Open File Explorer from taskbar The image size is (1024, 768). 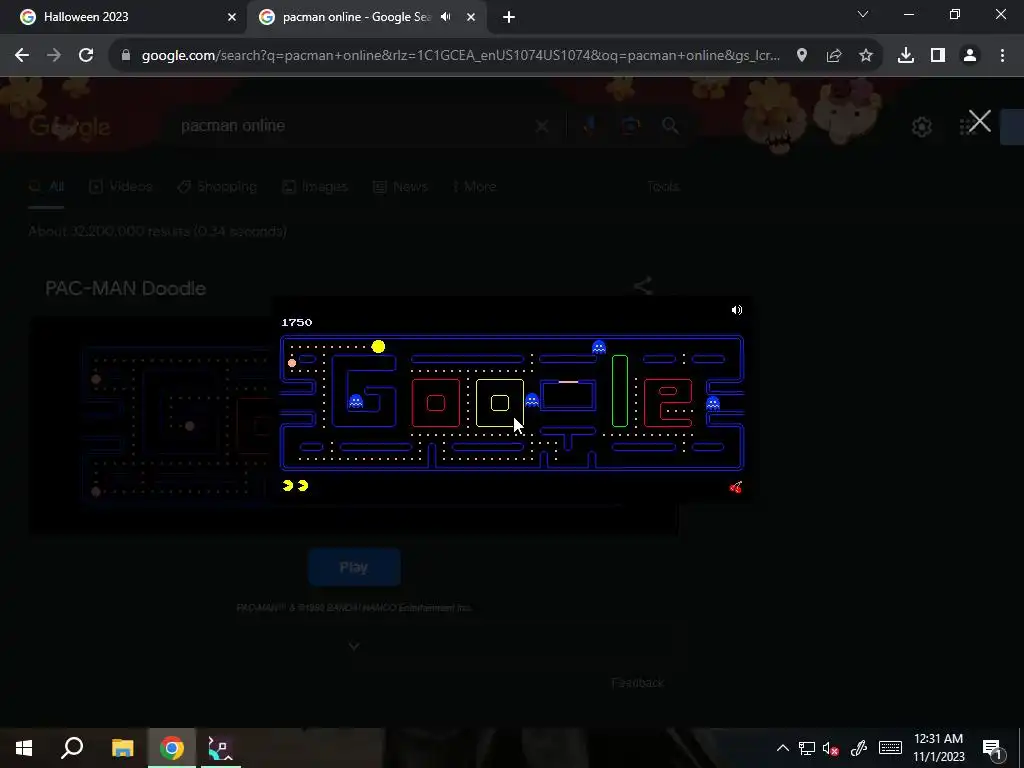click(122, 748)
